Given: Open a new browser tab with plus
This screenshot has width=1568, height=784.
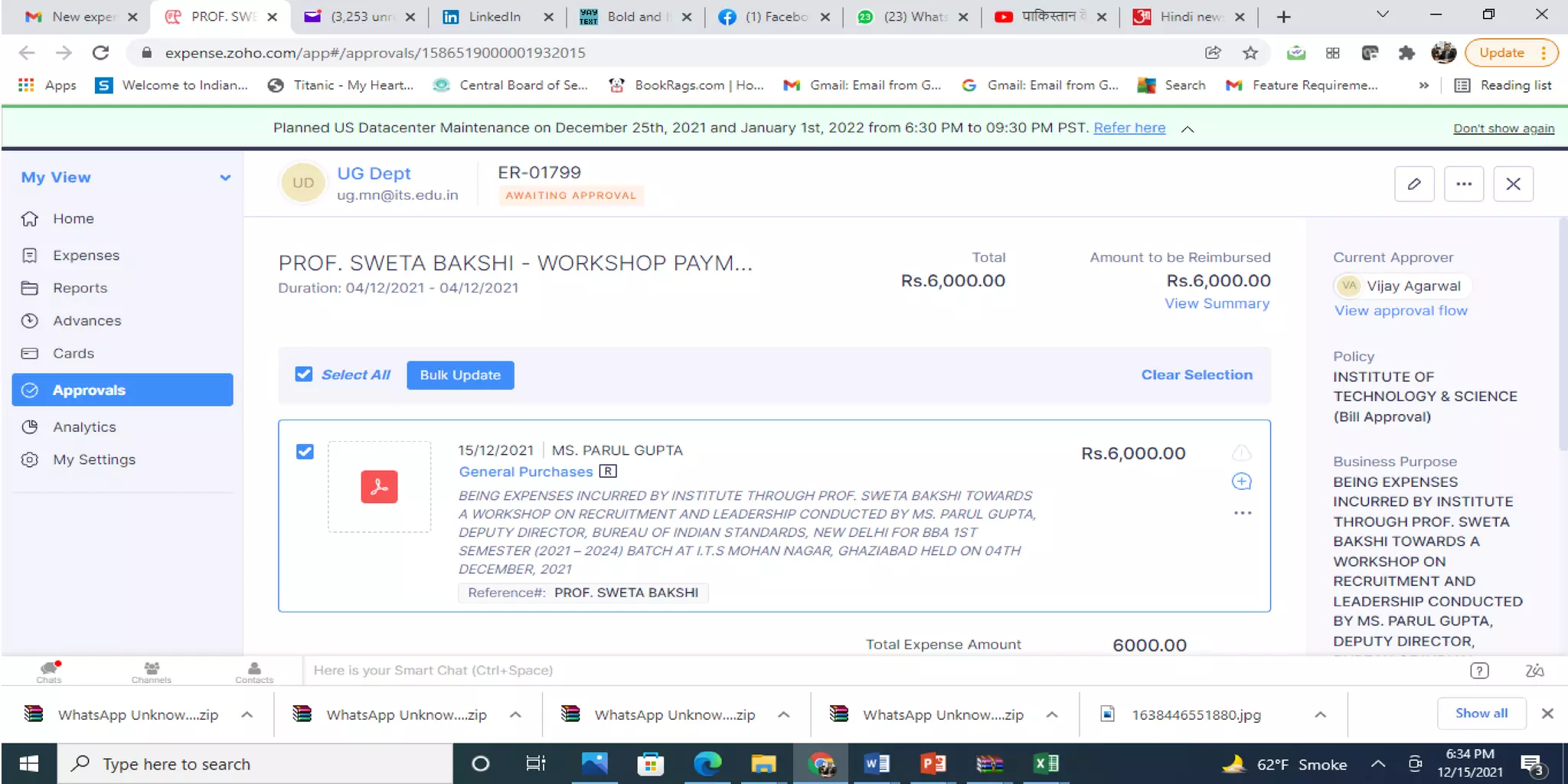Looking at the screenshot, I should [1284, 17].
